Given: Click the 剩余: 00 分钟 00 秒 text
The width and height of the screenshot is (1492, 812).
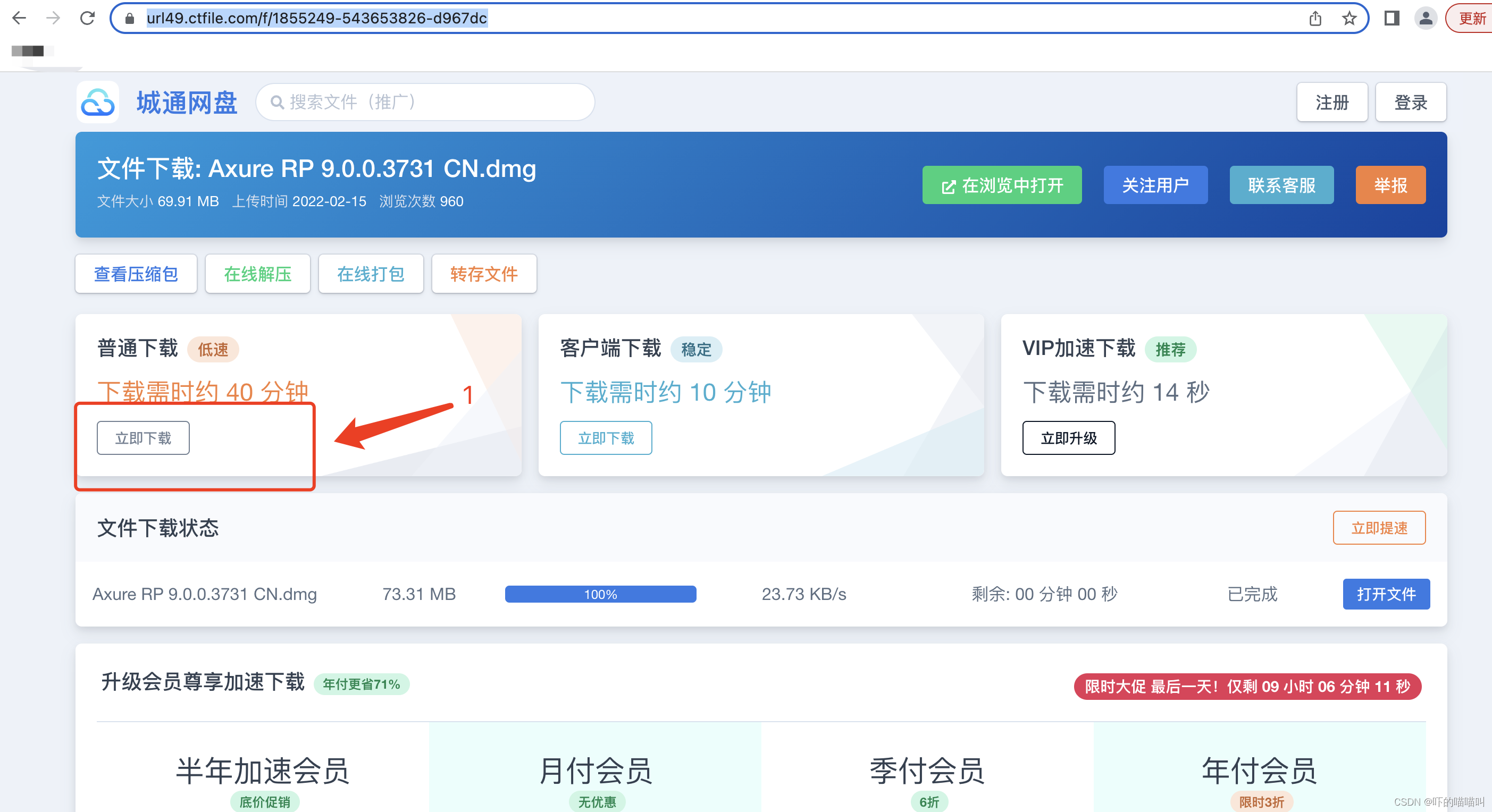Looking at the screenshot, I should click(x=1044, y=594).
